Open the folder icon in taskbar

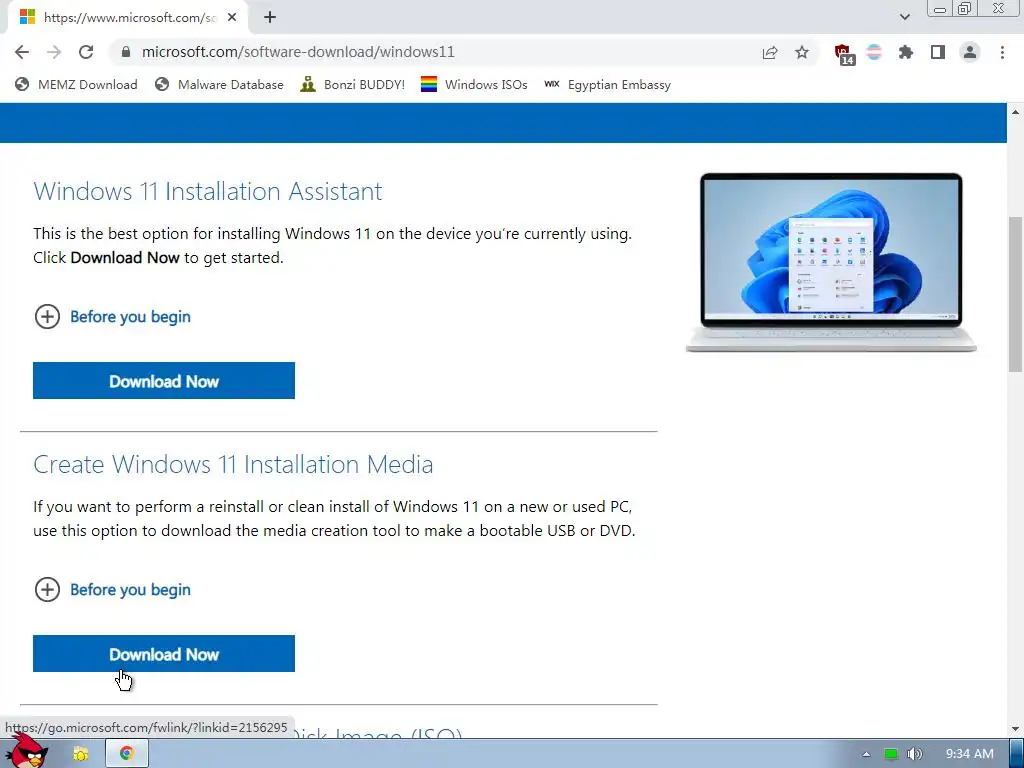(x=80, y=754)
